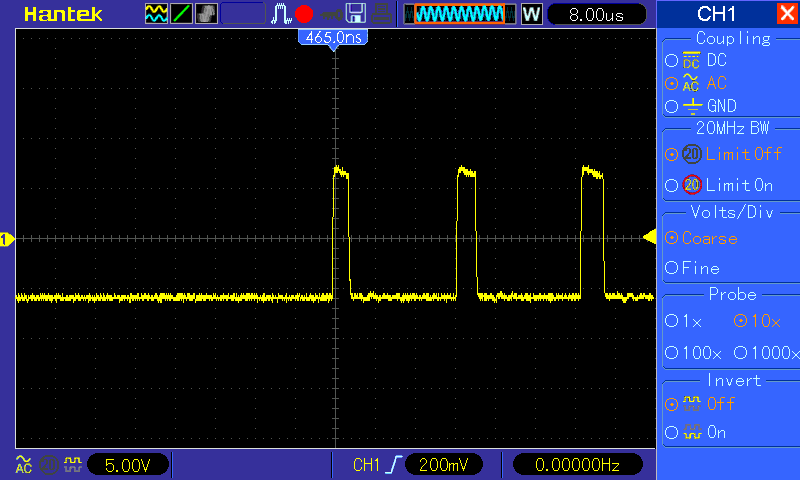Click the printer icon

pyautogui.click(x=381, y=14)
